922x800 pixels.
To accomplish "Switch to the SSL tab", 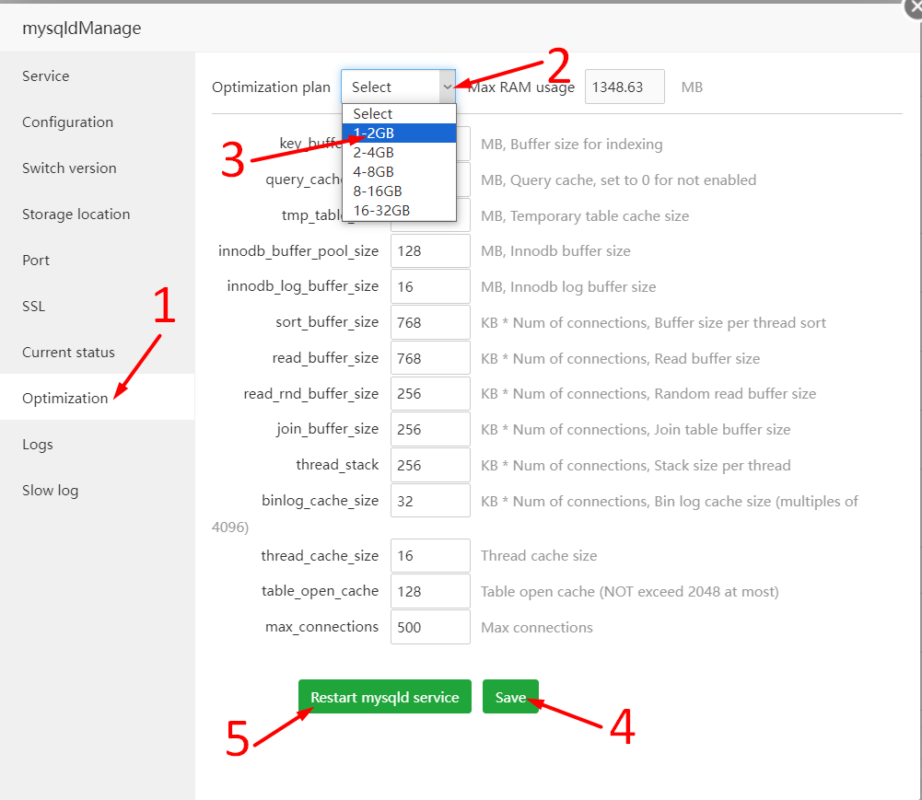I will [x=34, y=306].
